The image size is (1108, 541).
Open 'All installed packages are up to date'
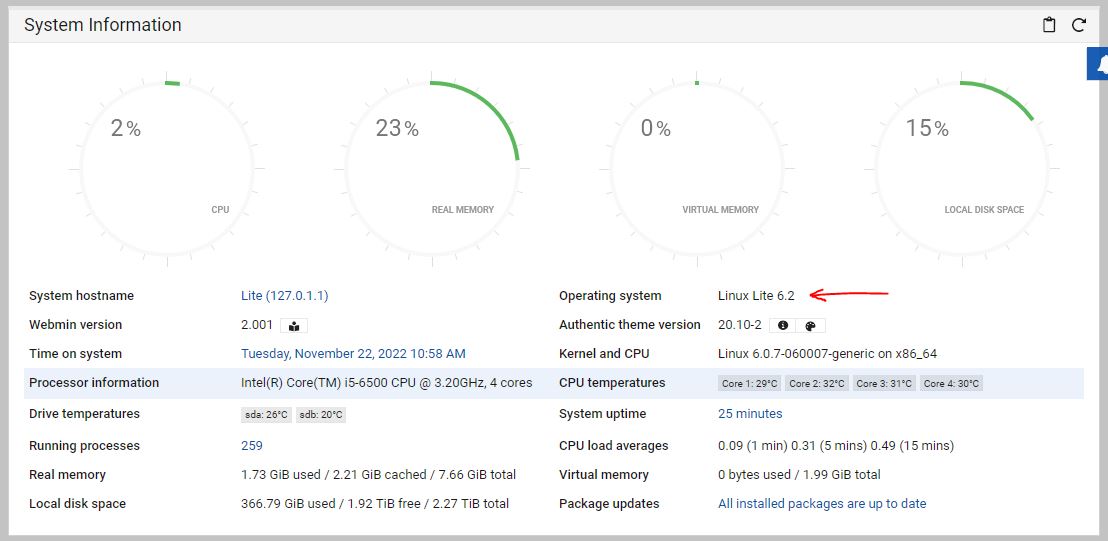click(822, 504)
